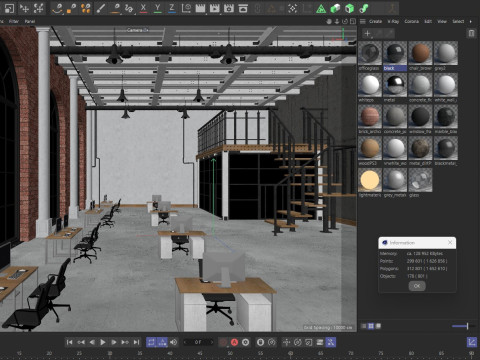The width and height of the screenshot is (480, 360).
Task: Switch material manager to grid view
Action: coord(371,326)
